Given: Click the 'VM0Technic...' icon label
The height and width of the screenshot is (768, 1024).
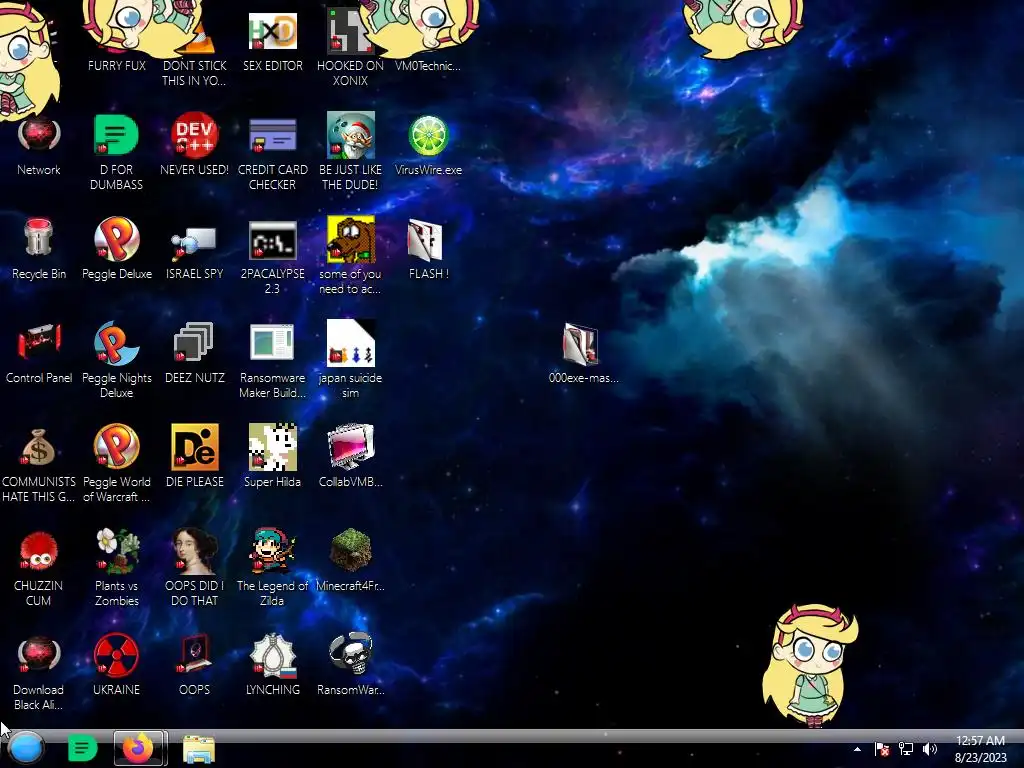Looking at the screenshot, I should pyautogui.click(x=428, y=66).
